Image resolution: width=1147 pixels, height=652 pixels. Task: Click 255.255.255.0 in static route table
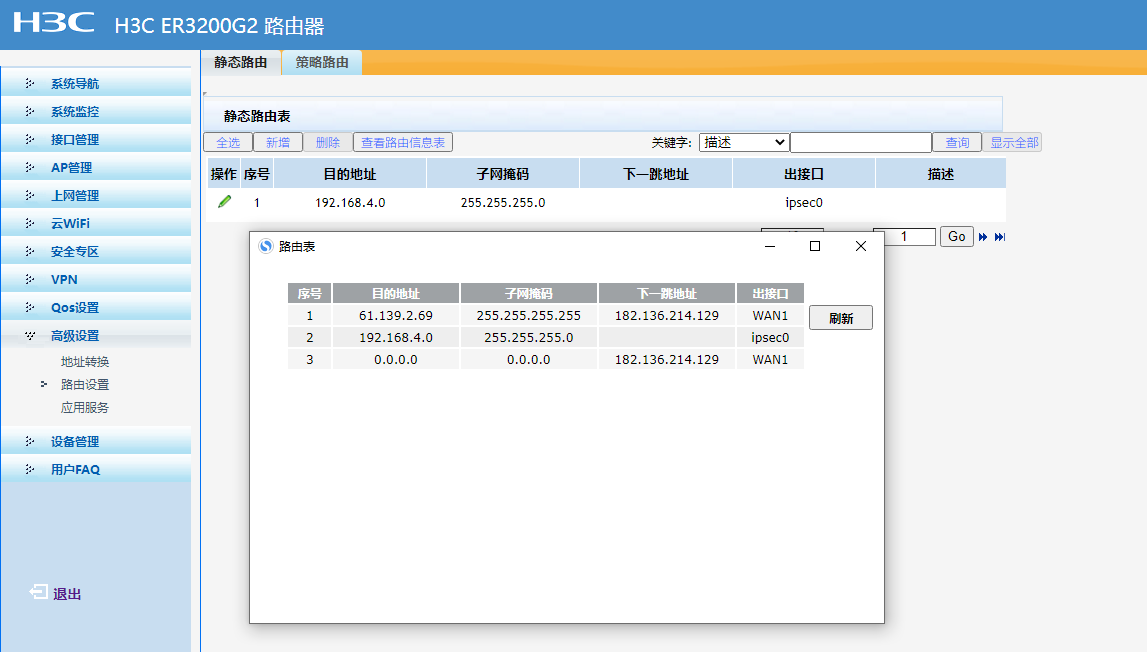(x=503, y=203)
